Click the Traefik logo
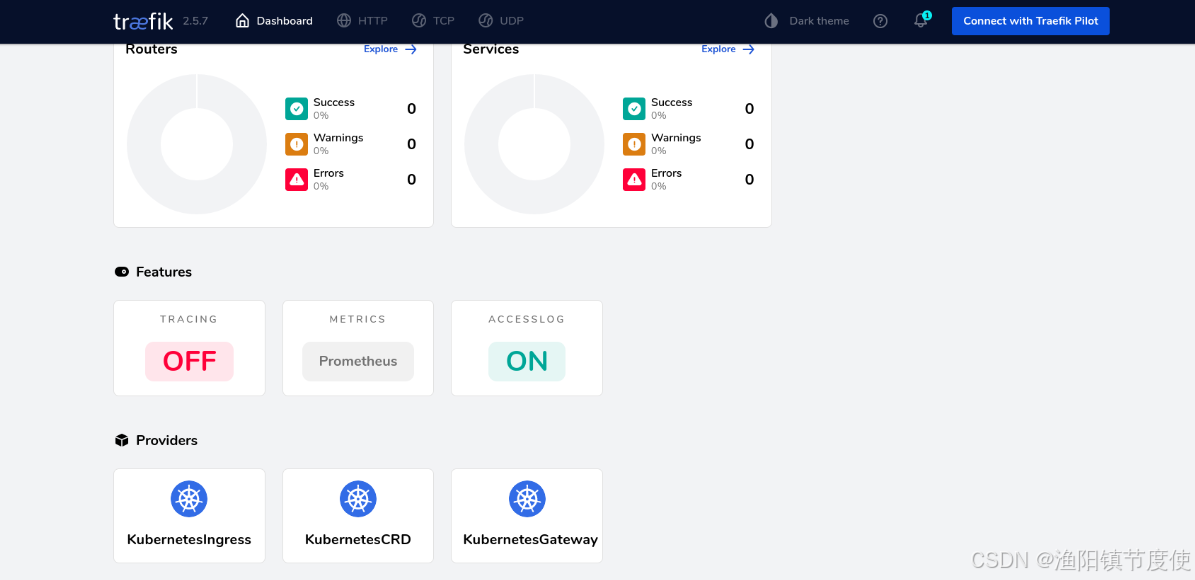The width and height of the screenshot is (1195, 580). pos(143,21)
